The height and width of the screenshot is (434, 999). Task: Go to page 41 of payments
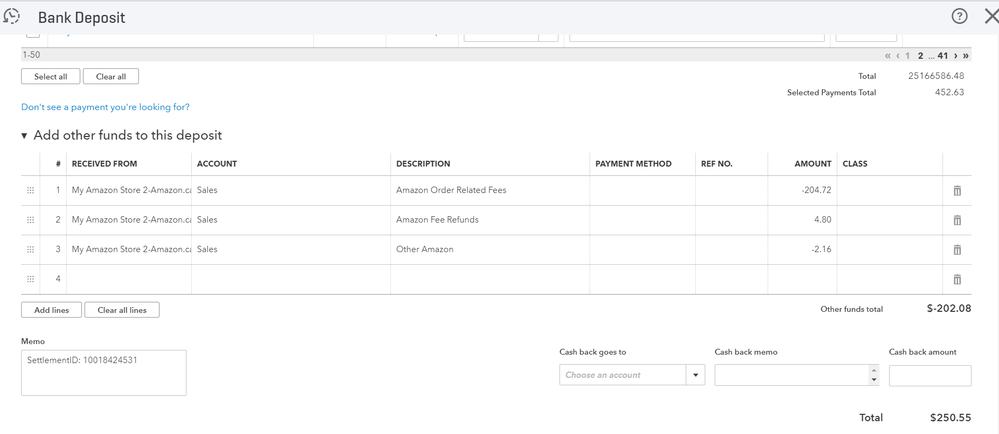pyautogui.click(x=942, y=56)
